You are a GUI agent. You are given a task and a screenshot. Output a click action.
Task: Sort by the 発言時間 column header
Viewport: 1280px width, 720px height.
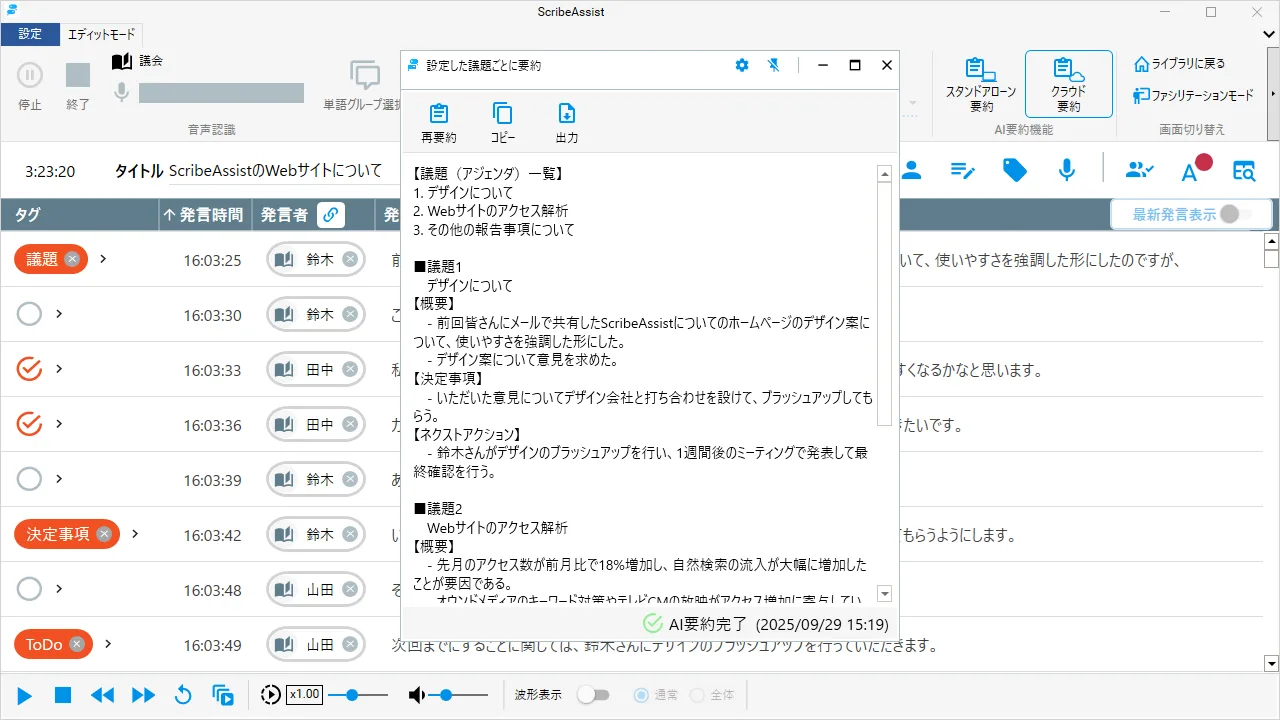point(203,214)
